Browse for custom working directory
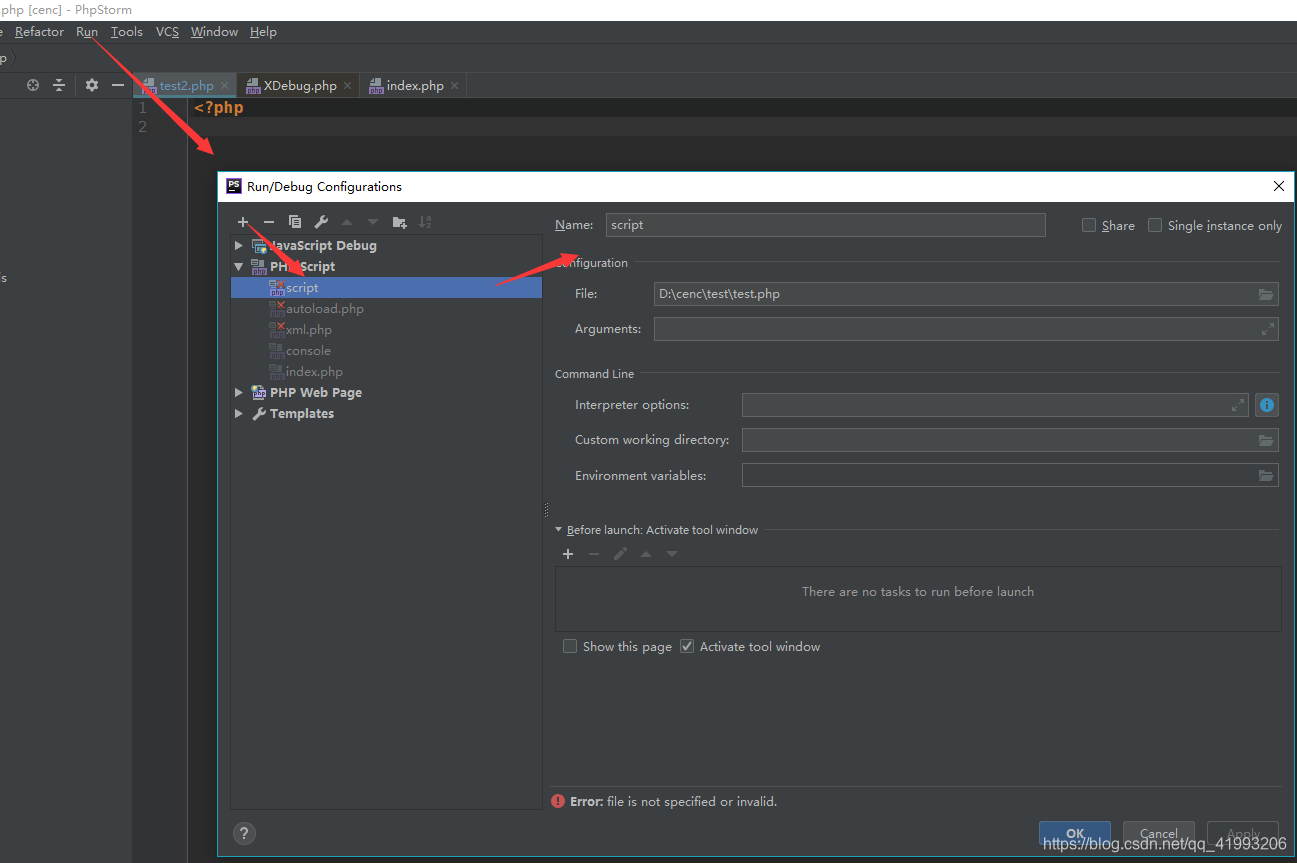This screenshot has height=863, width=1297. click(1266, 440)
